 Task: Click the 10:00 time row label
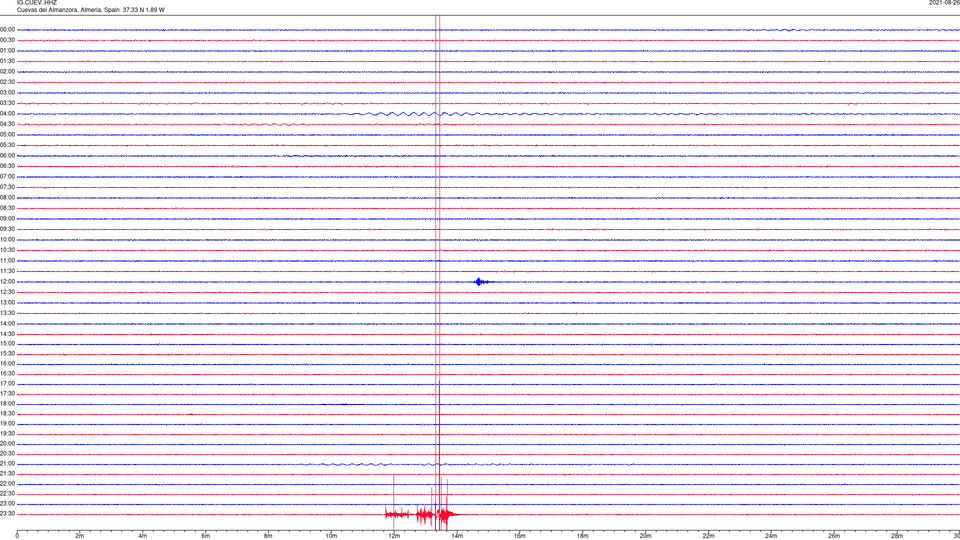(x=7, y=239)
